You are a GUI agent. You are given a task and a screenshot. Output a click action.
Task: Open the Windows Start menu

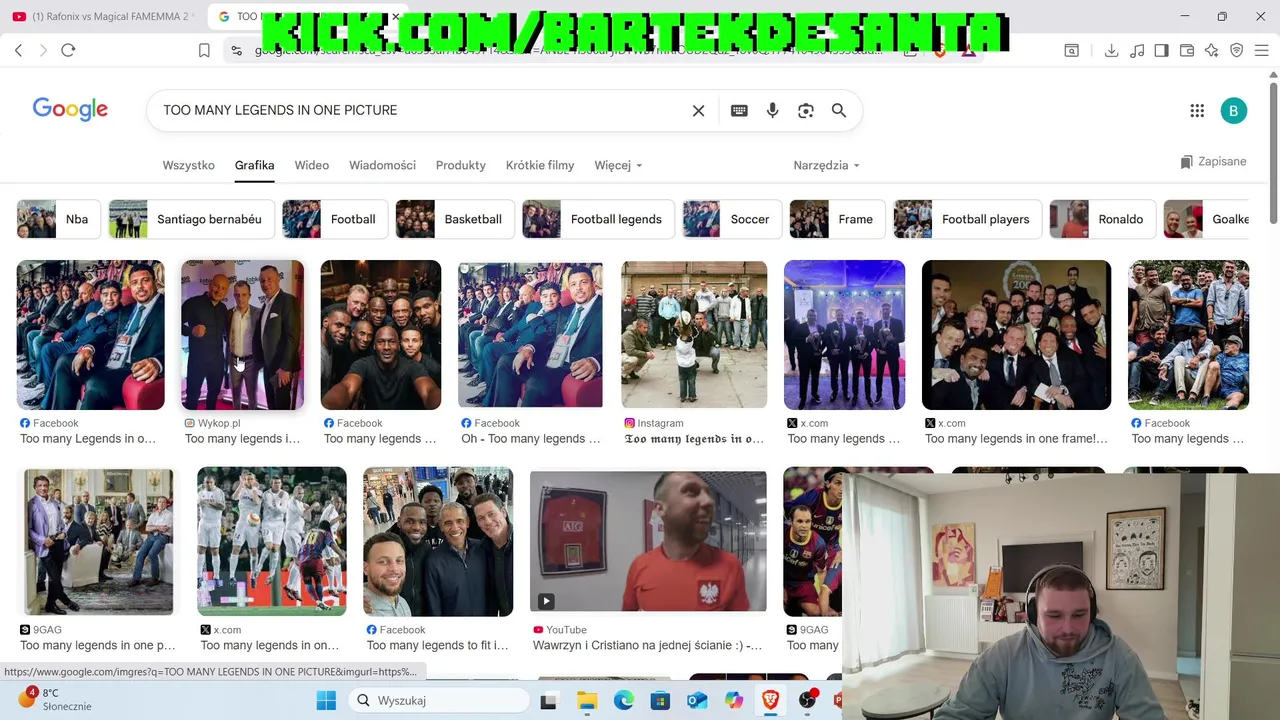pos(326,700)
